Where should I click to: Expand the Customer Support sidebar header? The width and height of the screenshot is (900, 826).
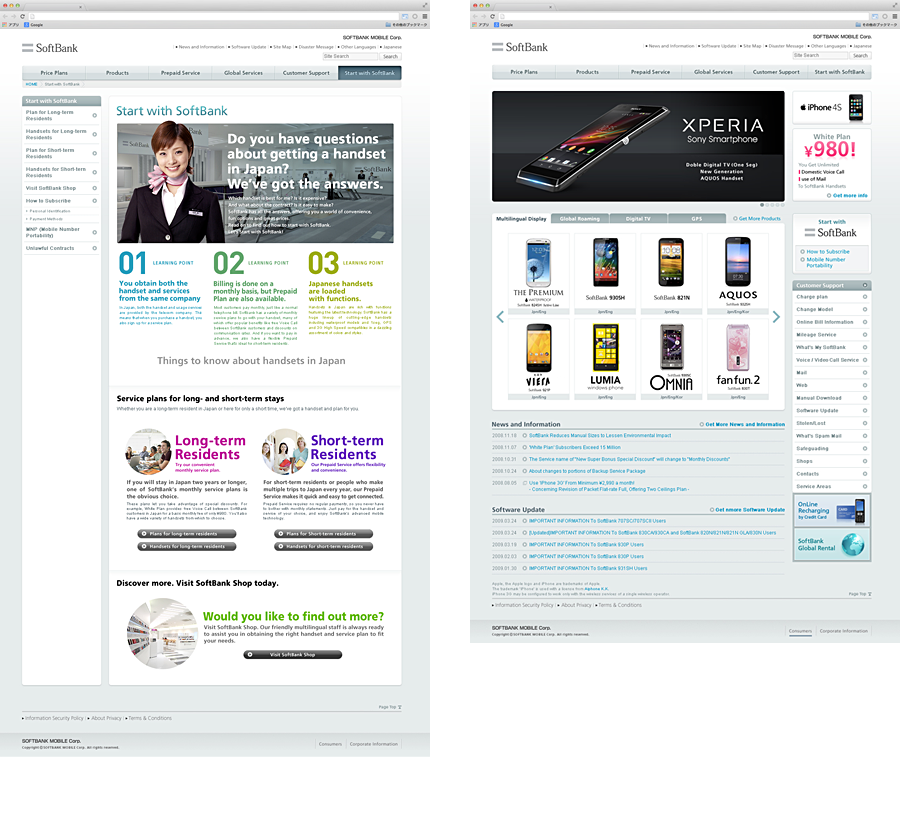point(831,285)
